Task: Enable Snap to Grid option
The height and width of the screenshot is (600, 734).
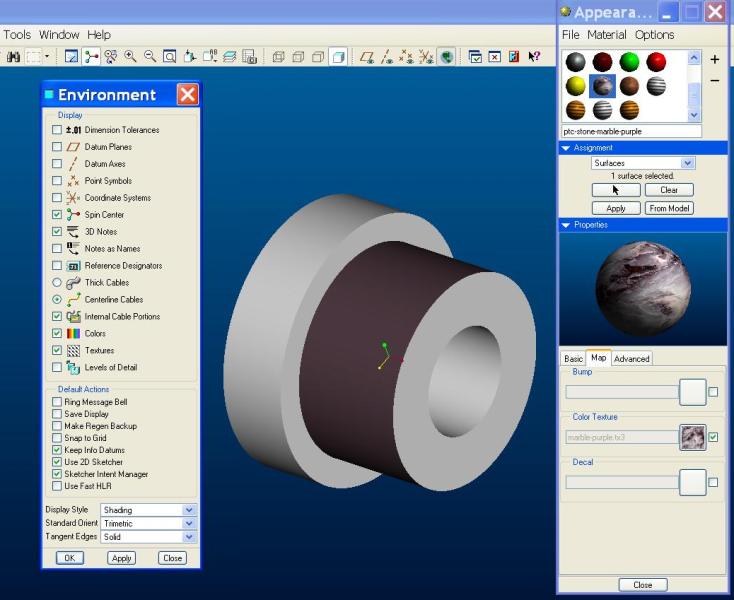Action: tap(57, 438)
